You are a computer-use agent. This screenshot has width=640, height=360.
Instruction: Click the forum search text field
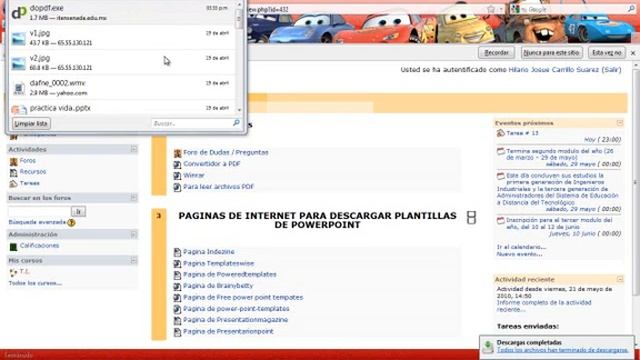[39, 211]
